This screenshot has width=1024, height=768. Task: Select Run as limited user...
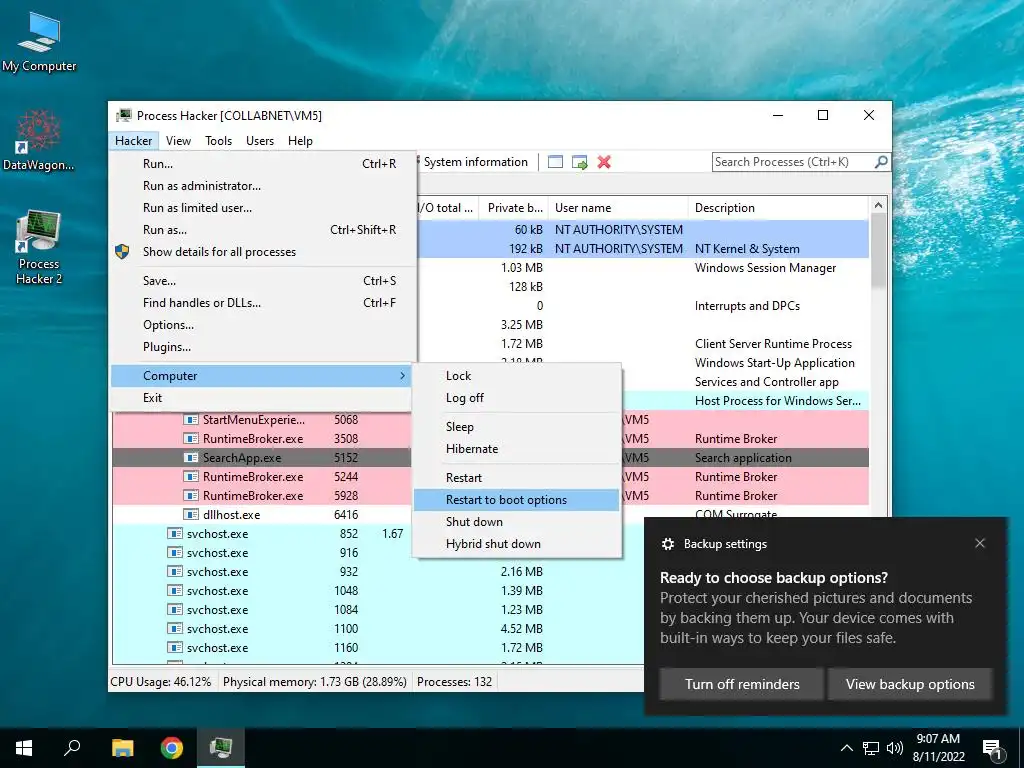click(x=263, y=208)
